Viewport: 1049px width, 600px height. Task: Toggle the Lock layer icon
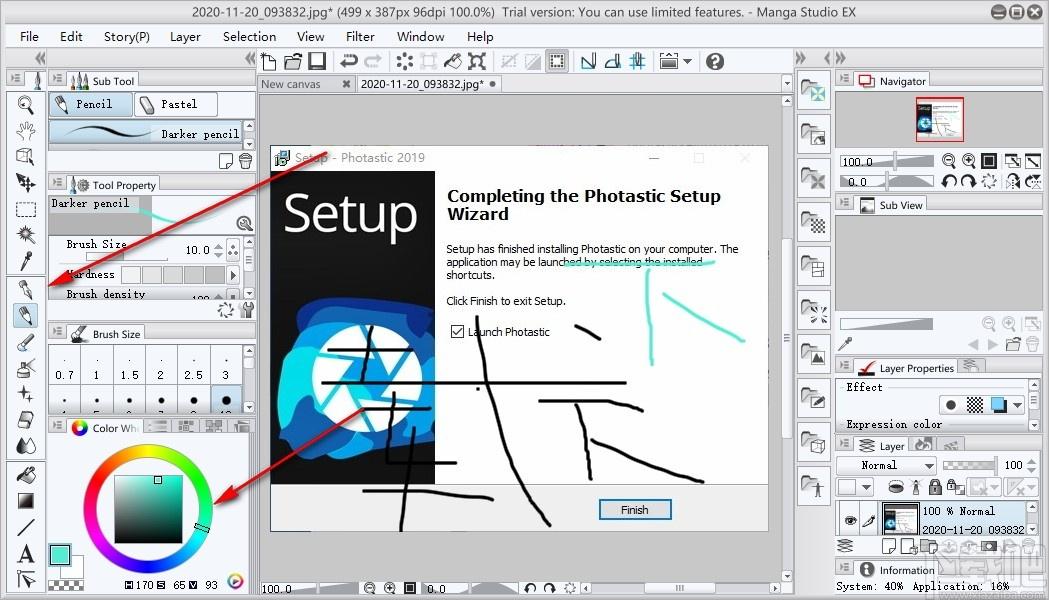point(935,486)
